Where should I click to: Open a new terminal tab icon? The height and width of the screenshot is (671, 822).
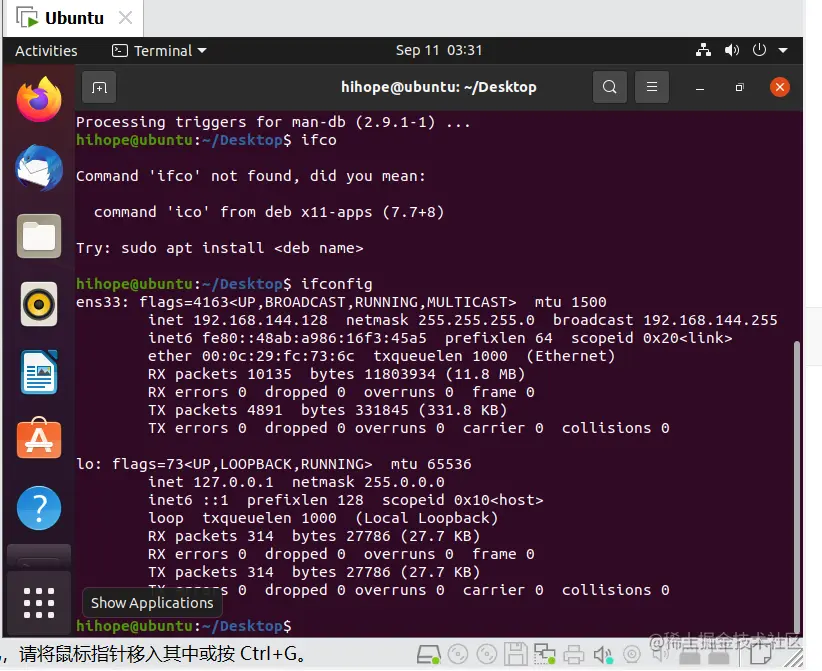point(98,87)
